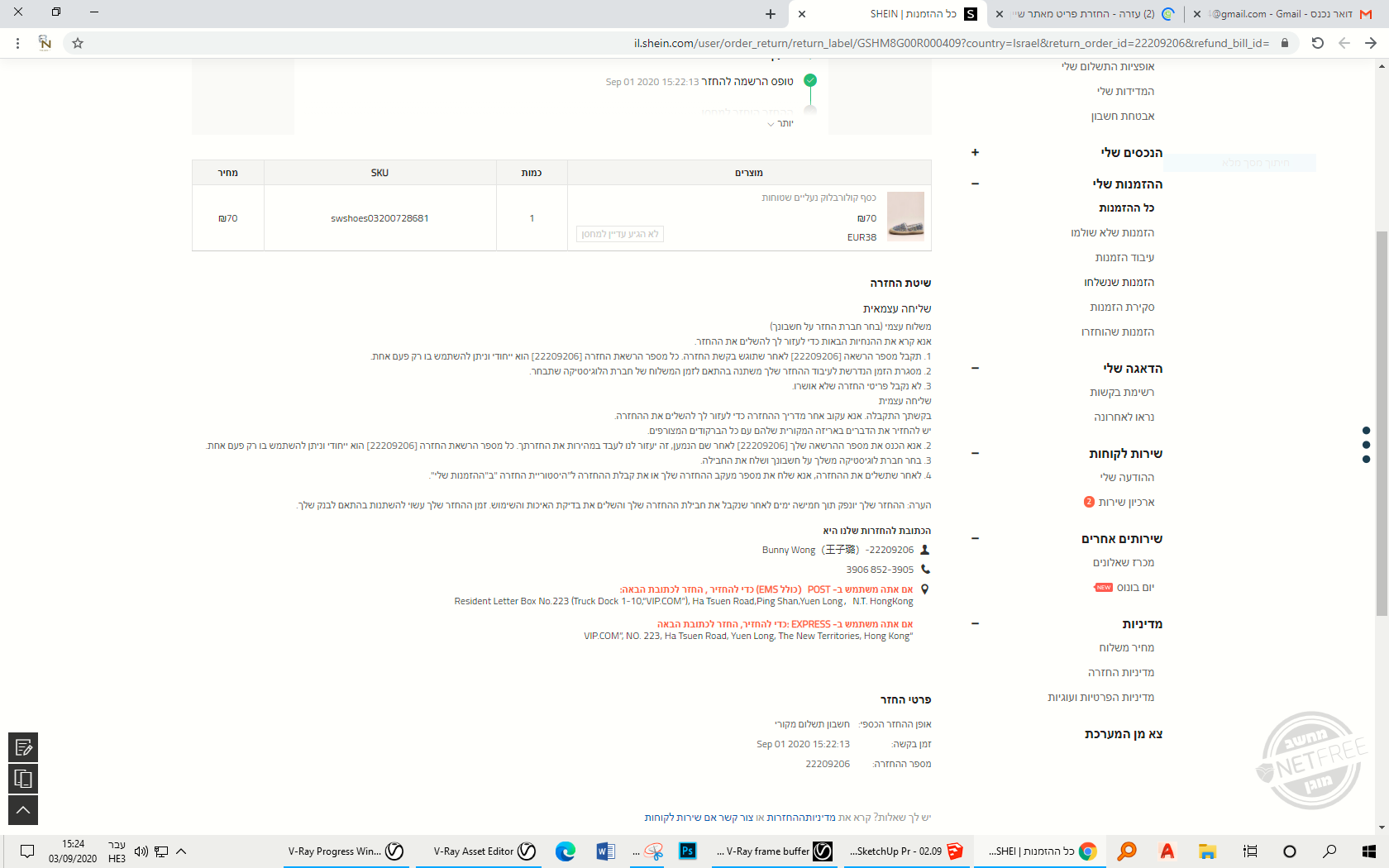Close the SHEIN orders tab

[x=802, y=14]
